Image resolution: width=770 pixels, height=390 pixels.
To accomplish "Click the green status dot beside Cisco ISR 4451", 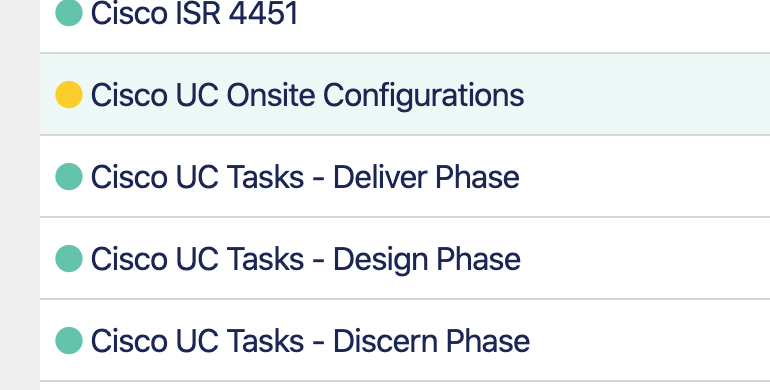I will 69,13.
